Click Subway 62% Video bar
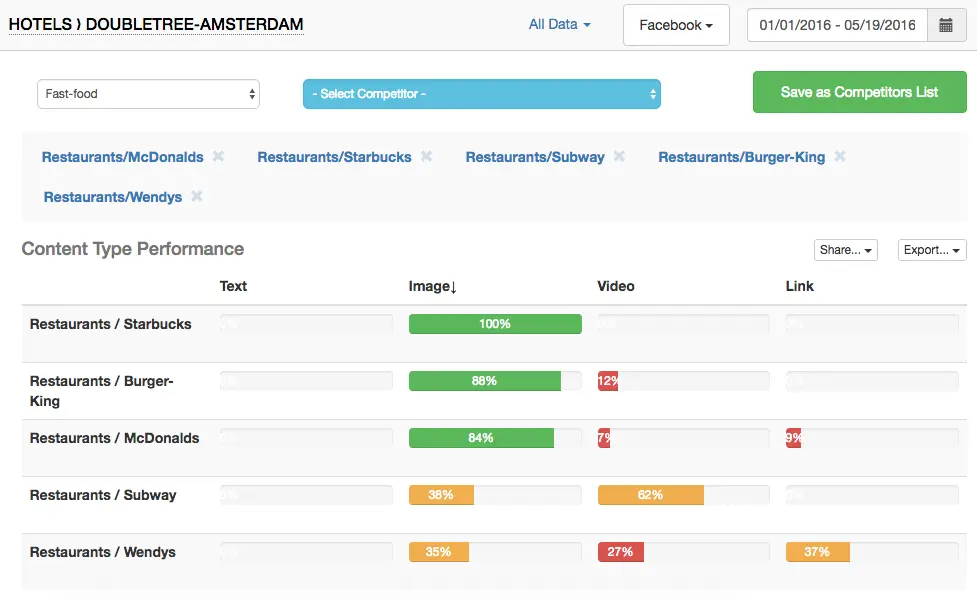977x600 pixels. coord(650,495)
